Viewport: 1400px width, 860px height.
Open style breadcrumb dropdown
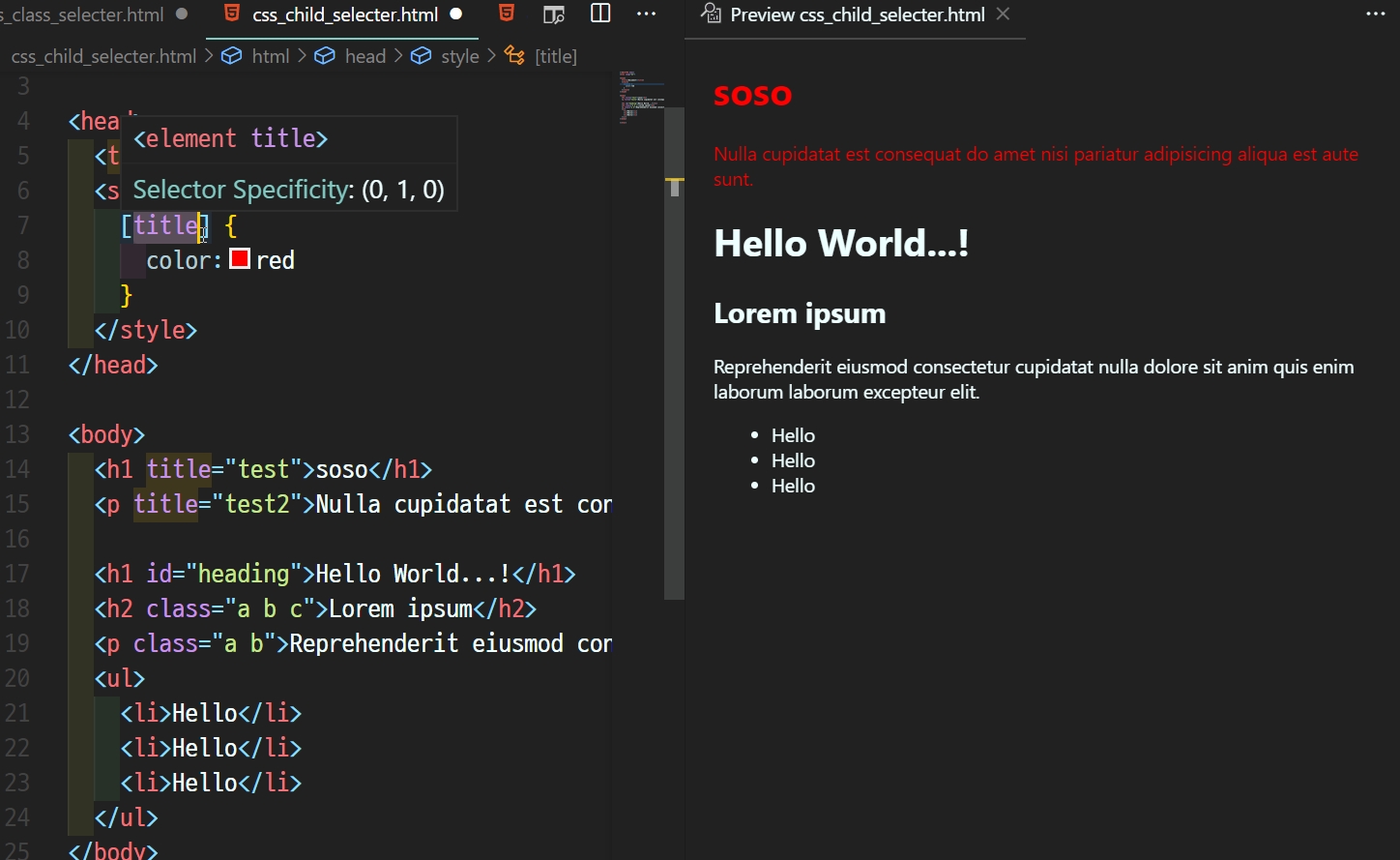click(x=460, y=56)
